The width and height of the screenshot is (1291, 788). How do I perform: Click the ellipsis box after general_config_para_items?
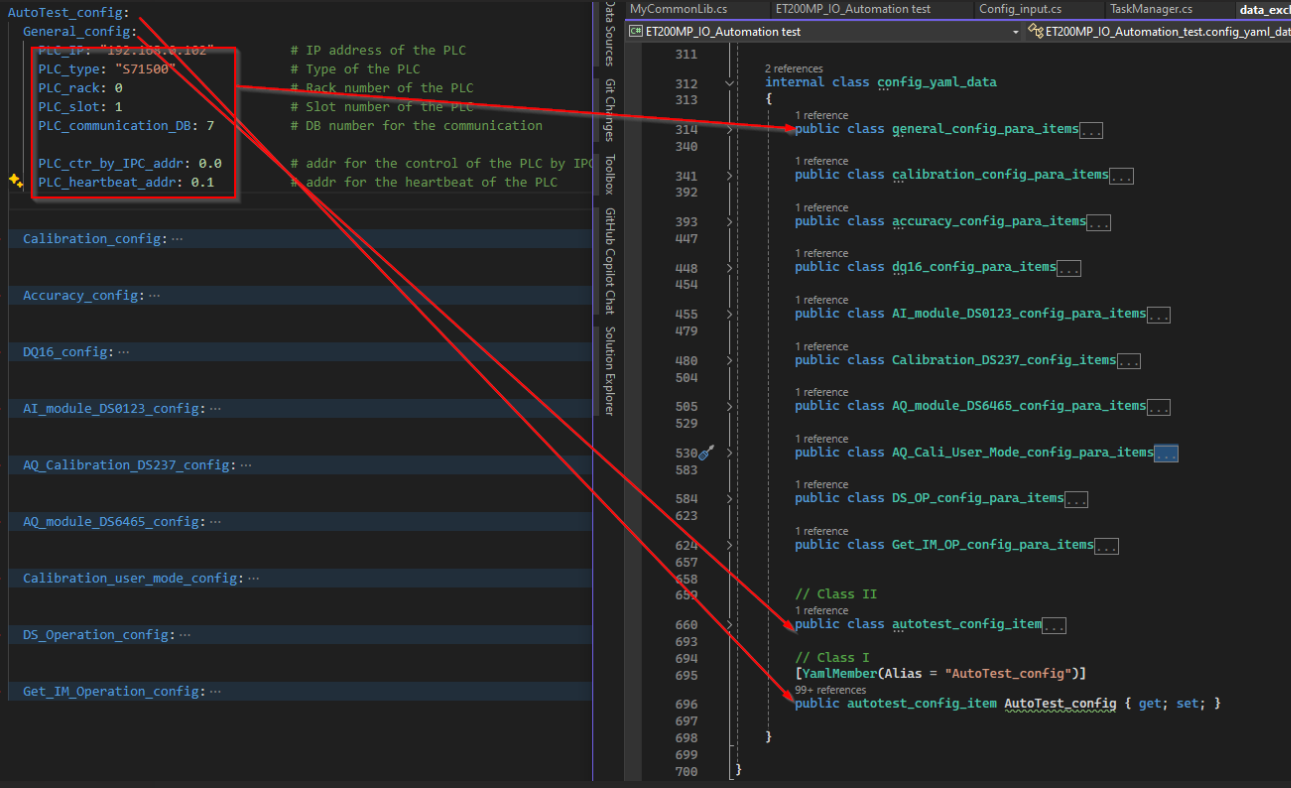pyautogui.click(x=1091, y=130)
